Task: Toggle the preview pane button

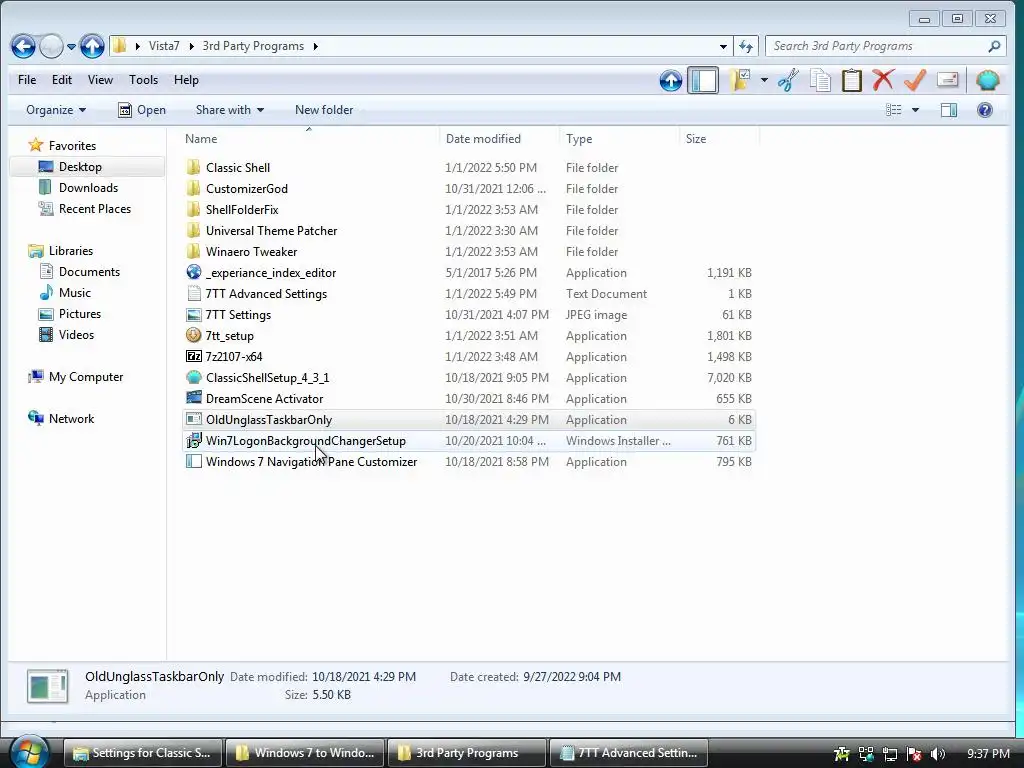Action: 949,110
